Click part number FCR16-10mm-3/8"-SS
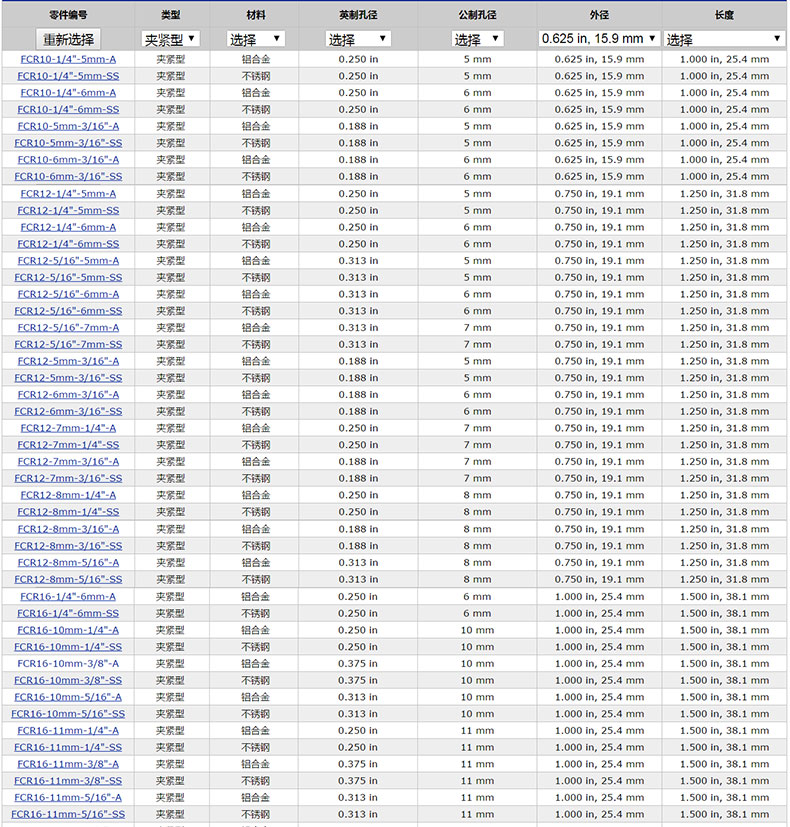 pos(68,680)
